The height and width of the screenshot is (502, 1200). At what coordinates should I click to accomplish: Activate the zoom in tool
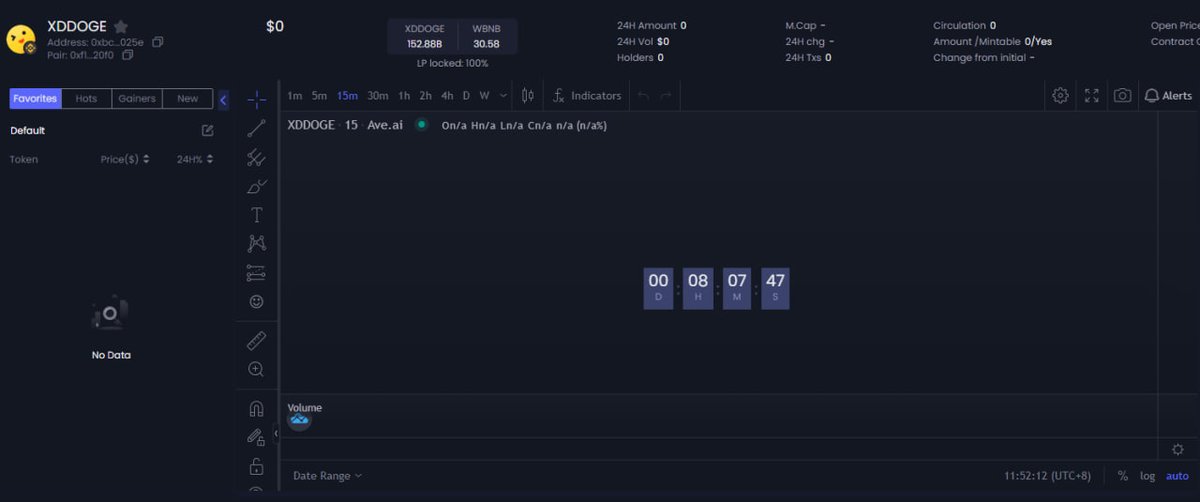point(256,369)
